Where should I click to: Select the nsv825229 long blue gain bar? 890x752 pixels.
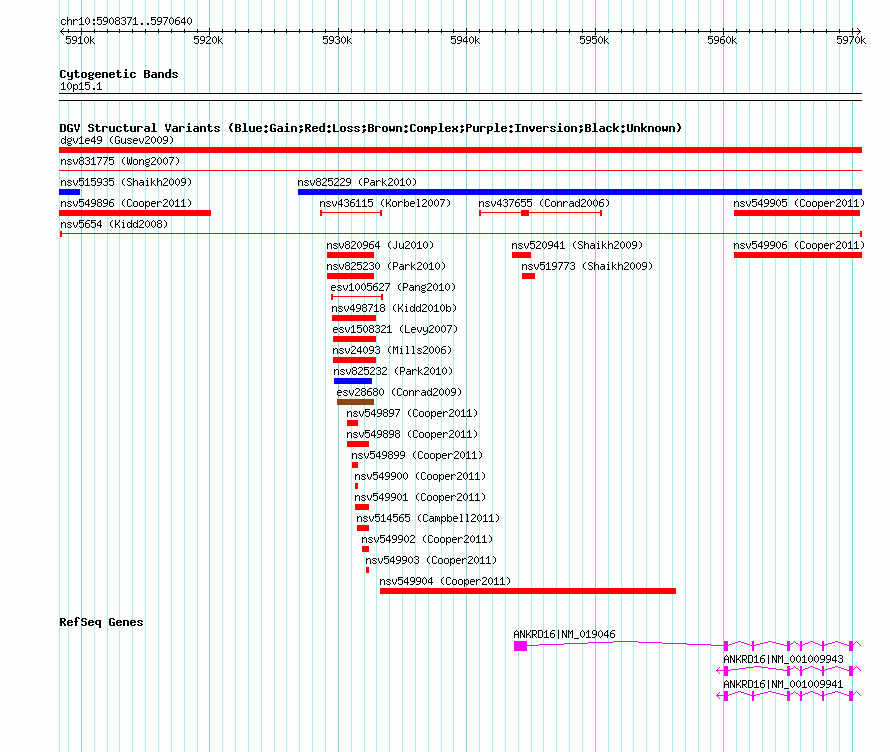pos(580,192)
